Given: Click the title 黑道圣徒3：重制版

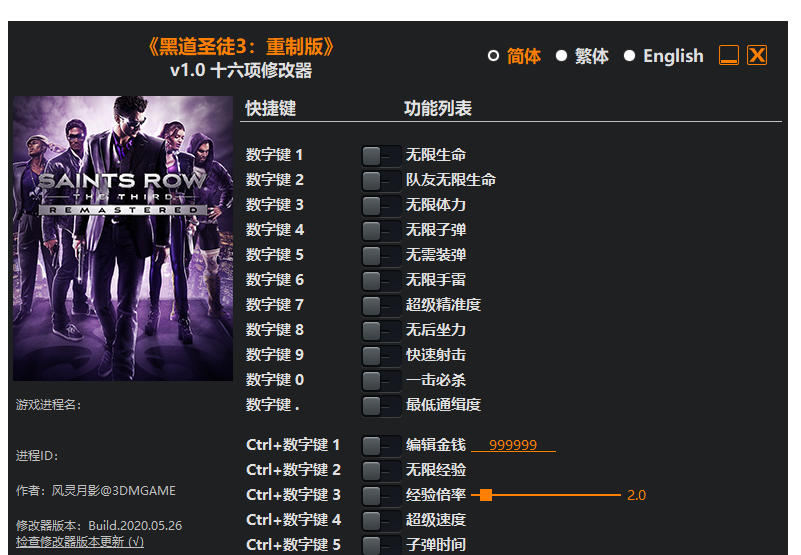Looking at the screenshot, I should (x=241, y=47).
